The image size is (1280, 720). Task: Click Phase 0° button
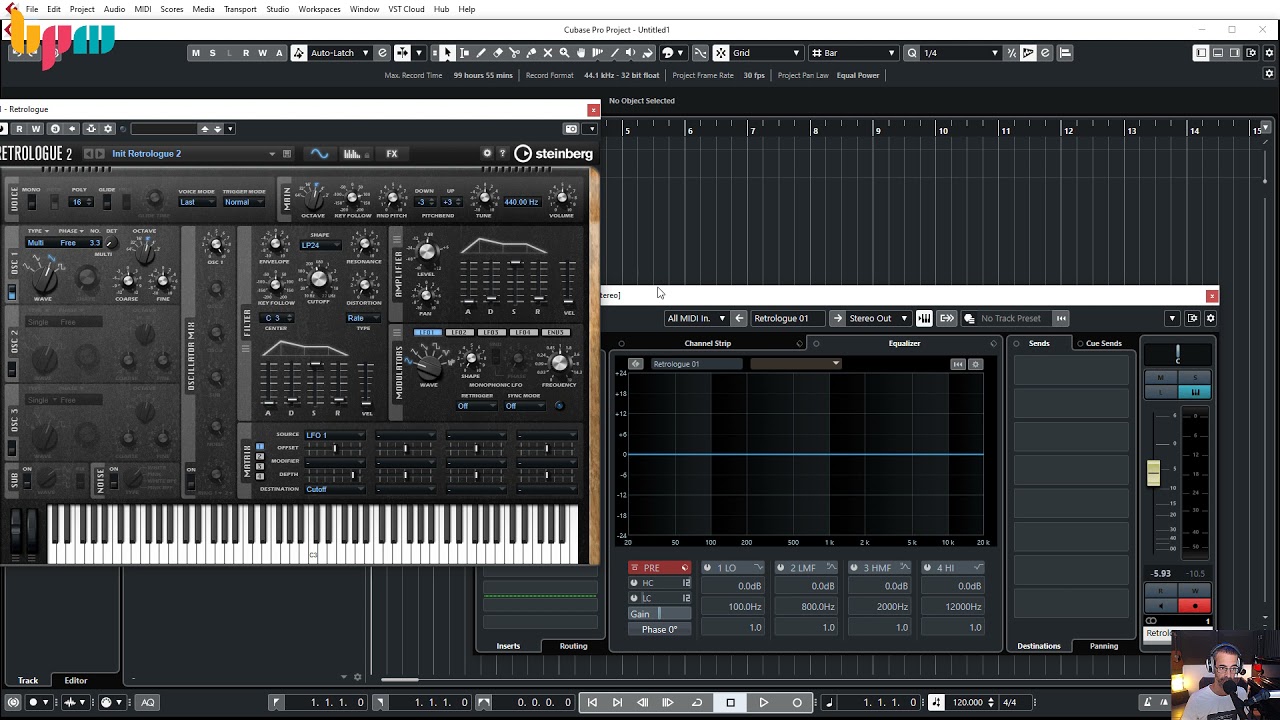point(660,629)
